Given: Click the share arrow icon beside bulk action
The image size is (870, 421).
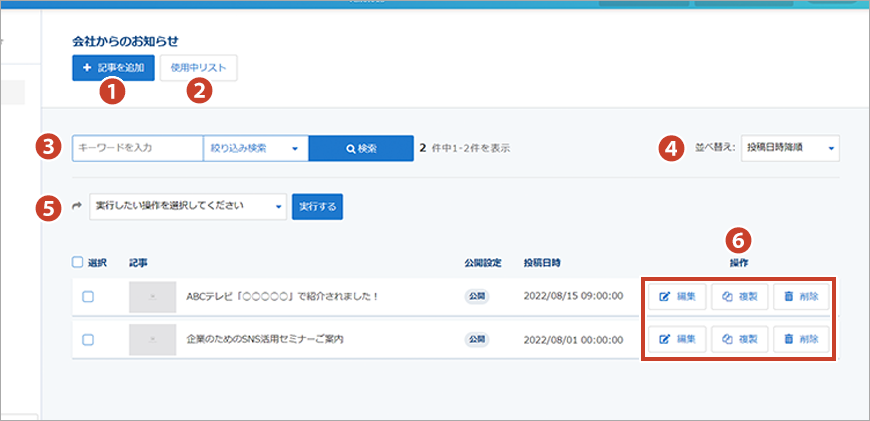Looking at the screenshot, I should pos(77,206).
